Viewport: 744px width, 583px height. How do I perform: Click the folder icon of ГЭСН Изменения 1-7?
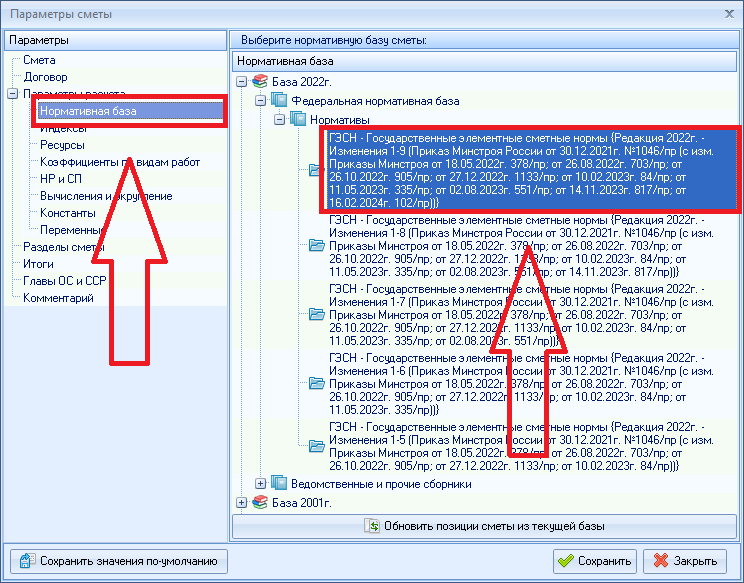pyautogui.click(x=316, y=314)
